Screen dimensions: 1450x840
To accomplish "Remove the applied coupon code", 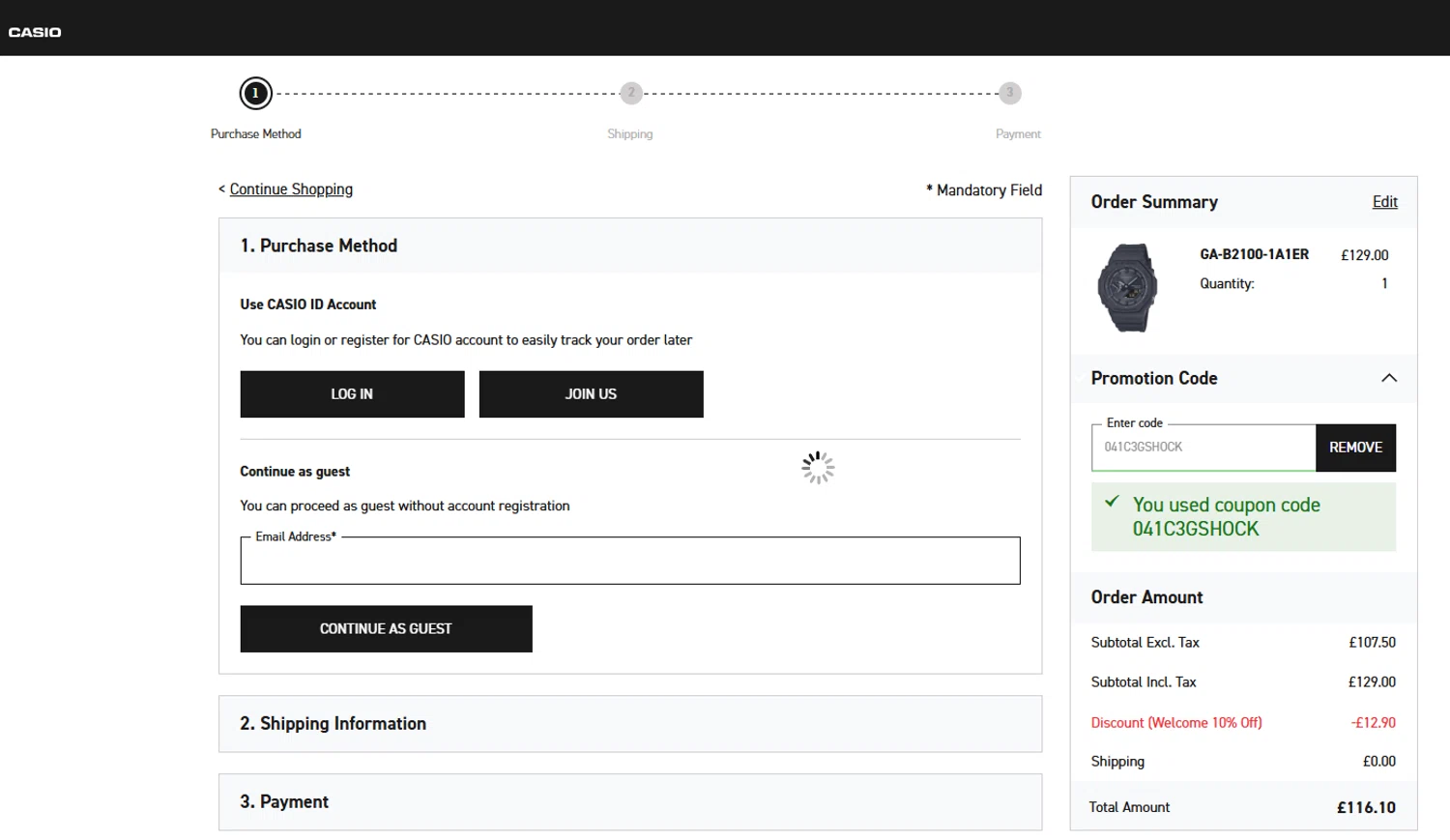I will (1355, 448).
